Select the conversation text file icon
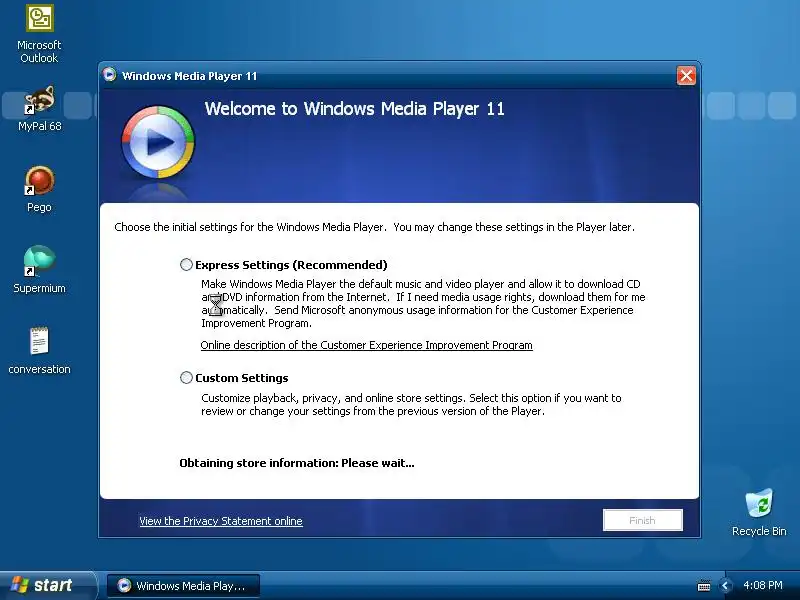The height and width of the screenshot is (600, 800). tap(39, 351)
